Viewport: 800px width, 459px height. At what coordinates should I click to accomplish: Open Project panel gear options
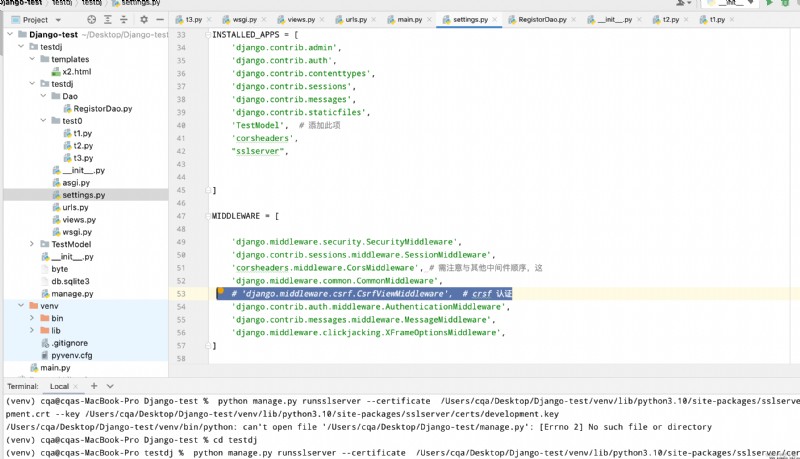point(144,19)
